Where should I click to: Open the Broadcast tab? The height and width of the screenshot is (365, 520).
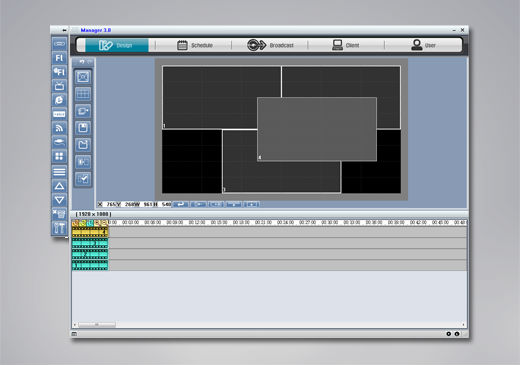coord(270,45)
